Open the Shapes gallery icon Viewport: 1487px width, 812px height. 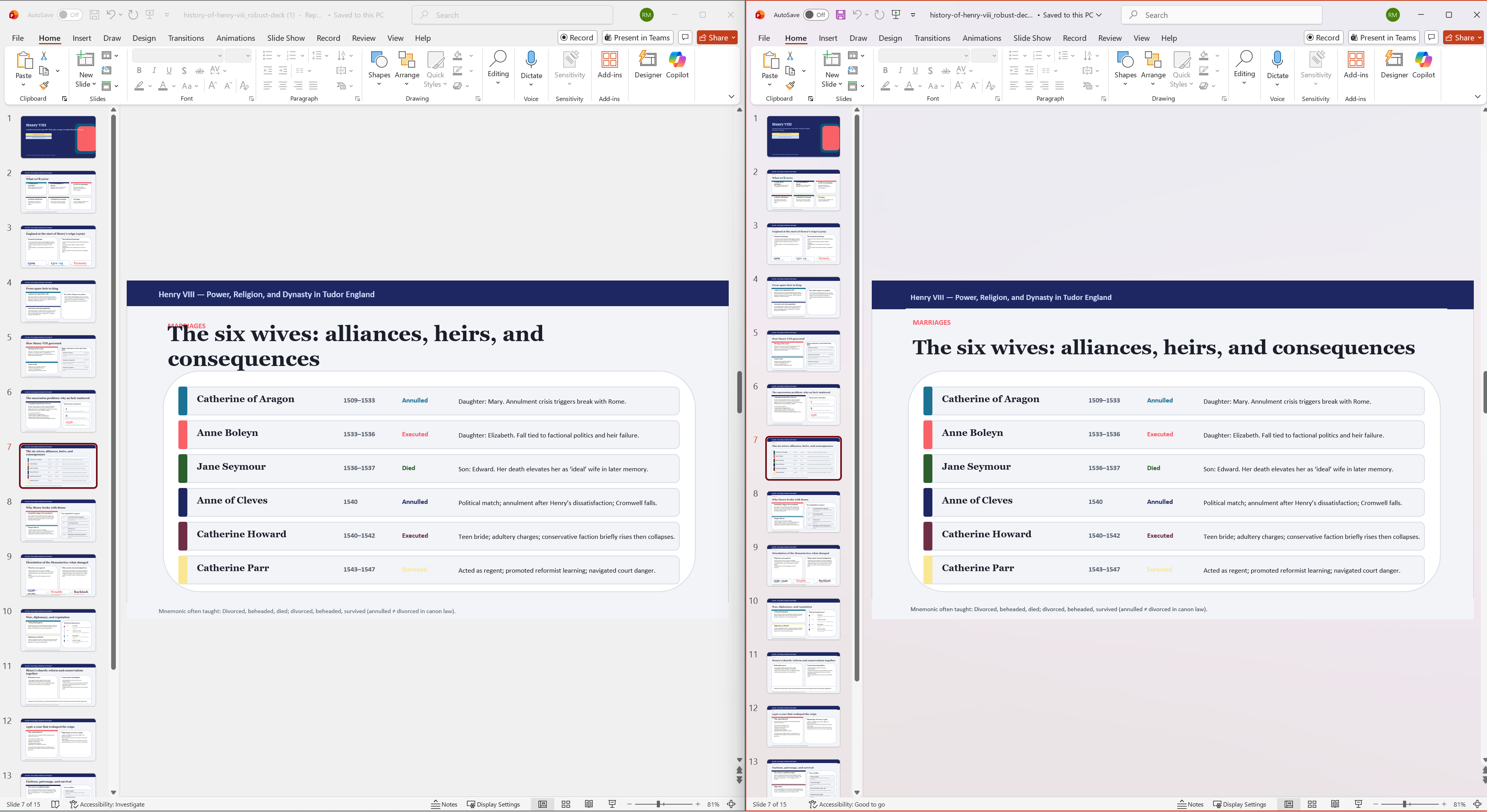(x=379, y=60)
